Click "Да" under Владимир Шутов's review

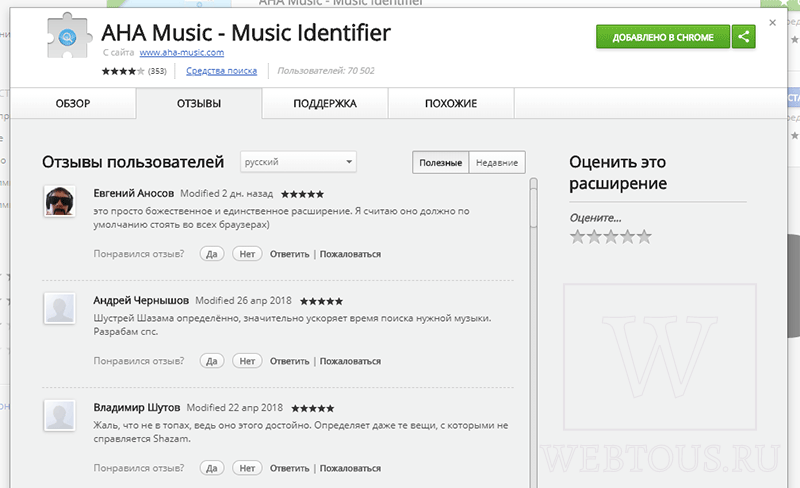[x=212, y=468]
